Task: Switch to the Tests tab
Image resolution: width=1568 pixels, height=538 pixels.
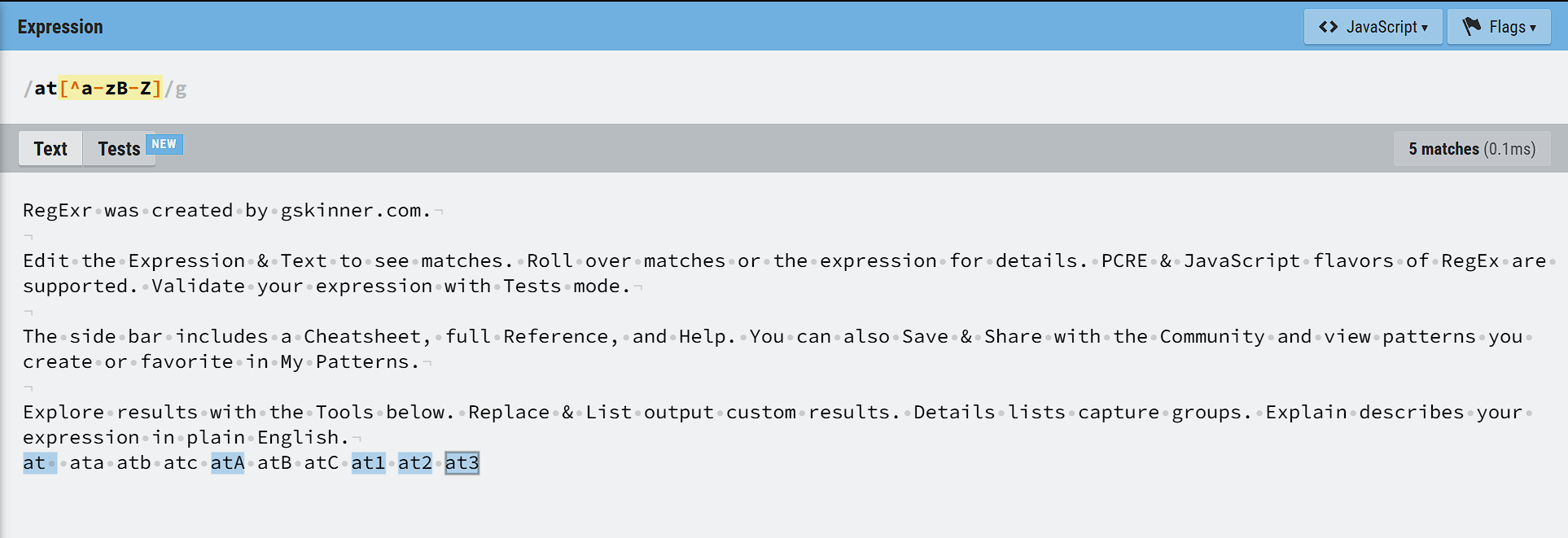Action: (119, 149)
